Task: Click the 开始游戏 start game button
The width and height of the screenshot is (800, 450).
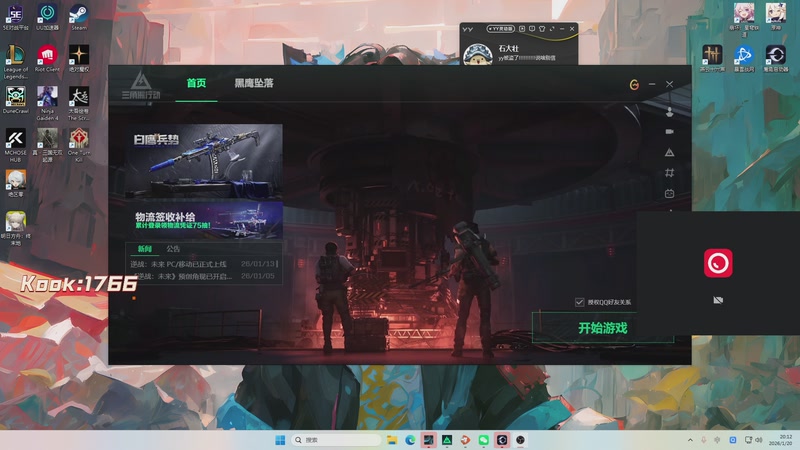Action: point(603,328)
